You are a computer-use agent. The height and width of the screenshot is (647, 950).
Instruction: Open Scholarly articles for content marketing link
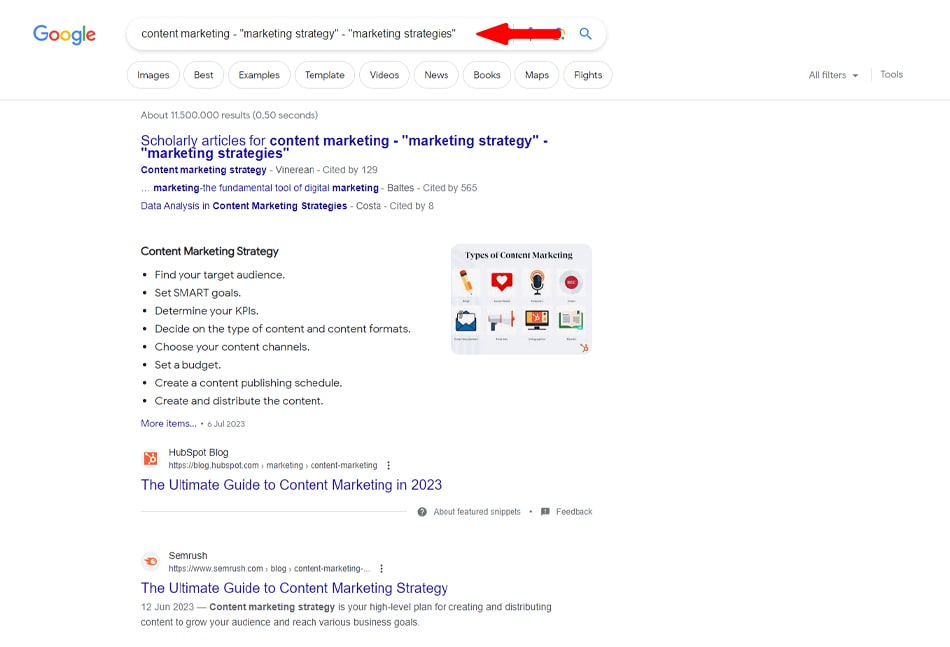pyautogui.click(x=344, y=147)
